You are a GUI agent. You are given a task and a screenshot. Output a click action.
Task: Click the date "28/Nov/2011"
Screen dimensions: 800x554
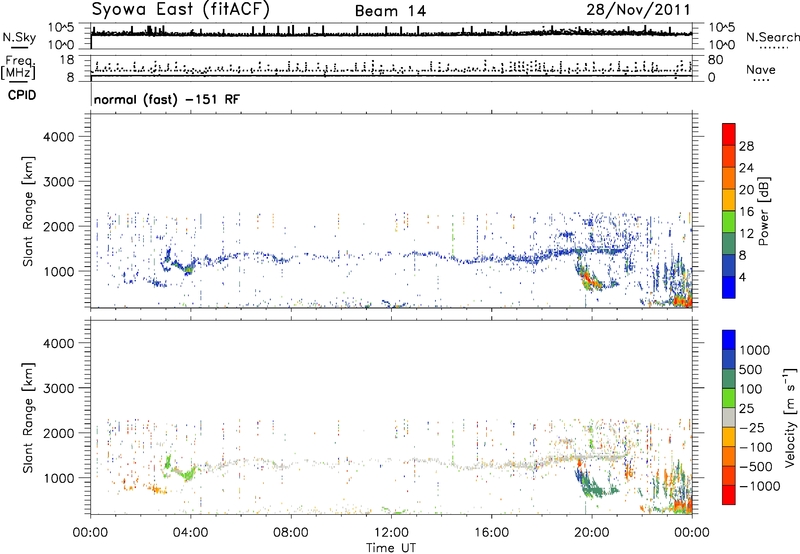638,10
